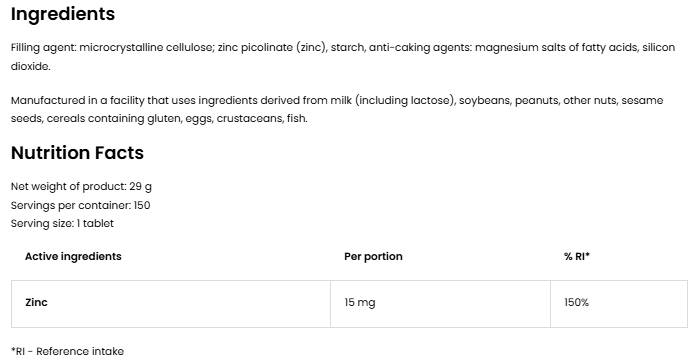This screenshot has width=697, height=364.
Task: Select the 150% table cell
Action: click(619, 304)
